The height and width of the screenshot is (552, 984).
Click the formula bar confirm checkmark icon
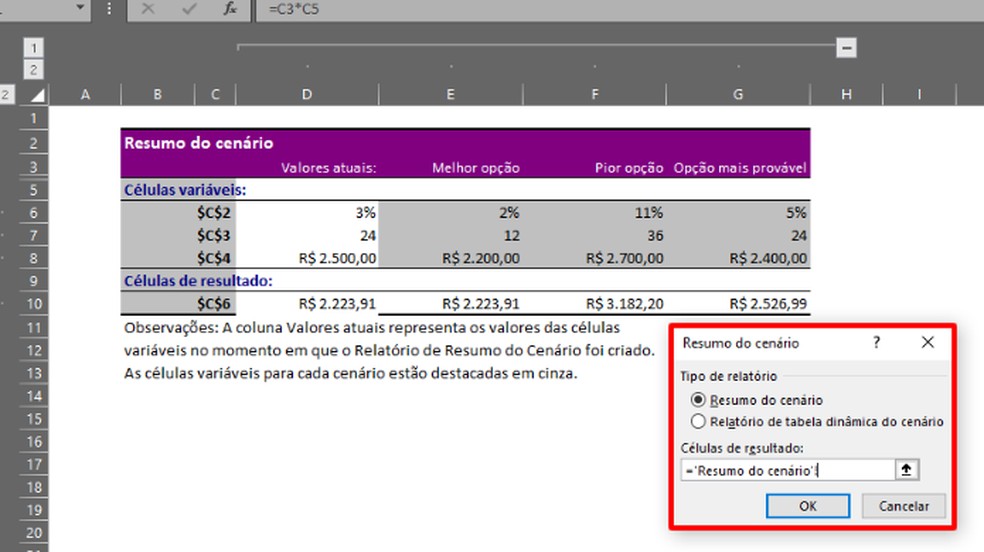(188, 9)
